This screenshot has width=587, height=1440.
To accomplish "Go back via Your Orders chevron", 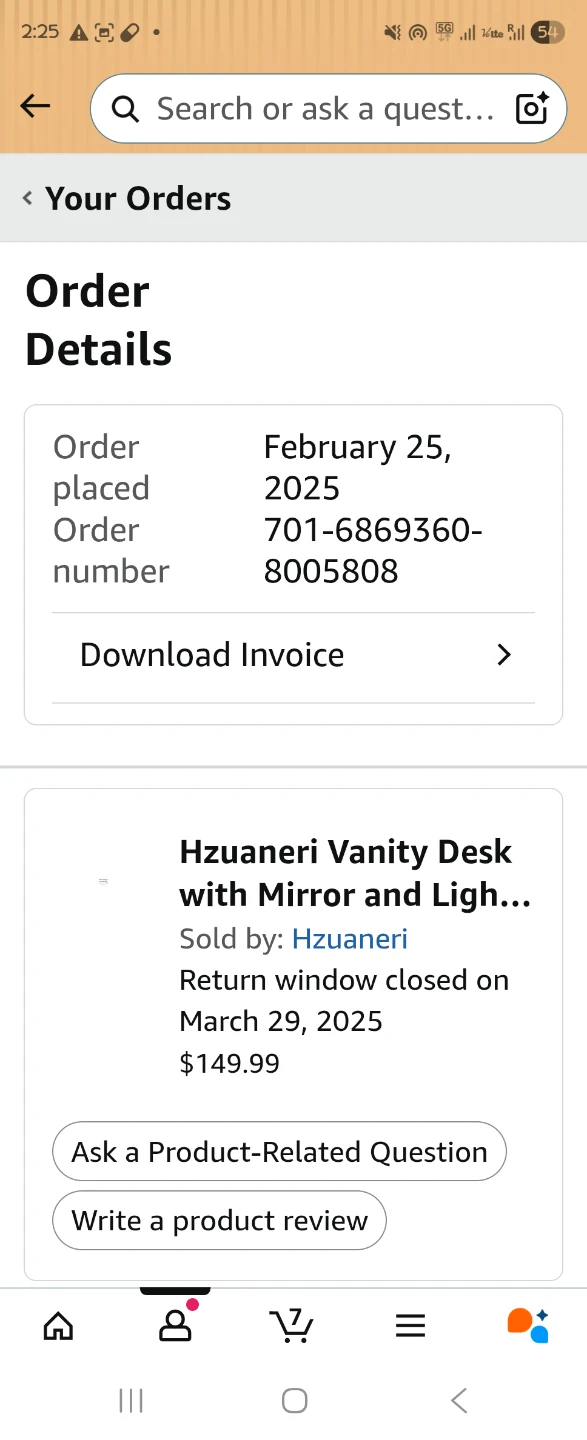I will pos(27,198).
